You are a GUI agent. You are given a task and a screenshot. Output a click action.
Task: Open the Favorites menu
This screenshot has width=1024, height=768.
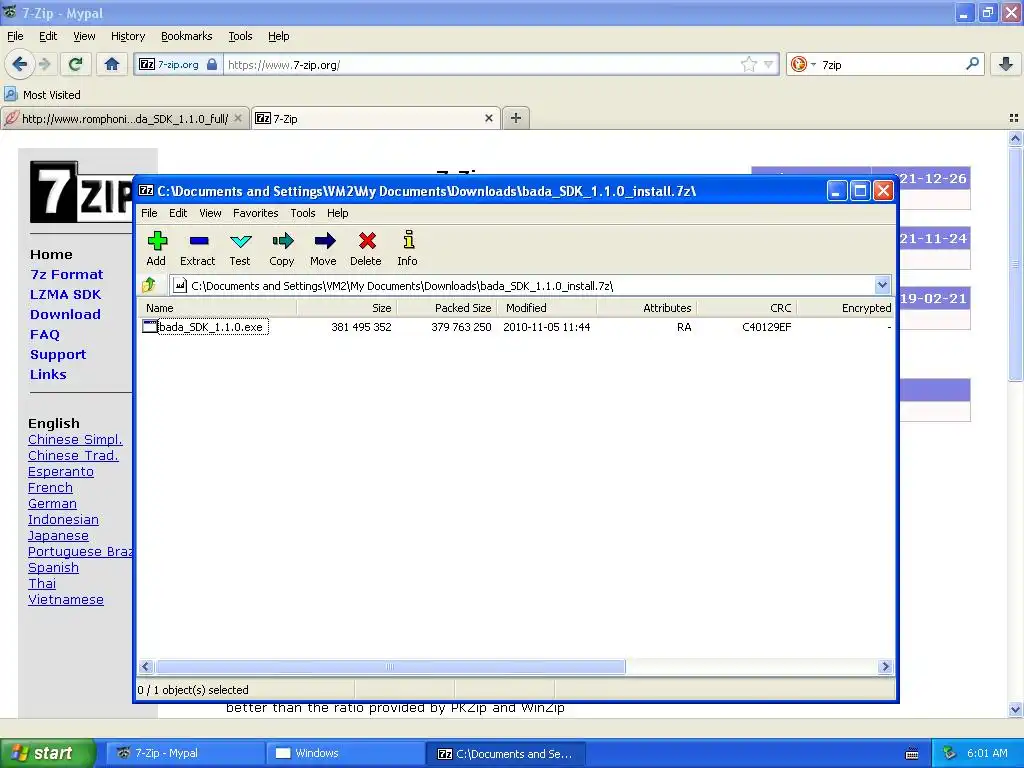point(255,213)
